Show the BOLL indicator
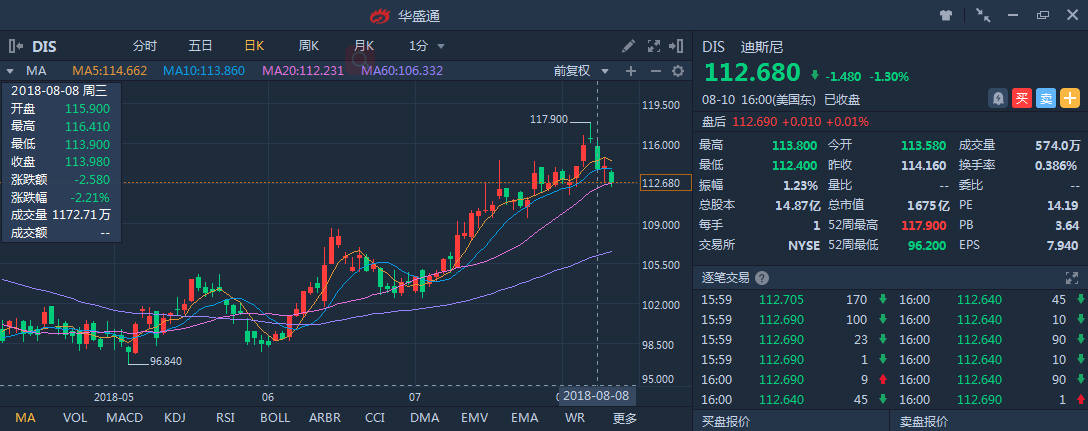Screen dimensions: 1088x431 click(x=275, y=418)
